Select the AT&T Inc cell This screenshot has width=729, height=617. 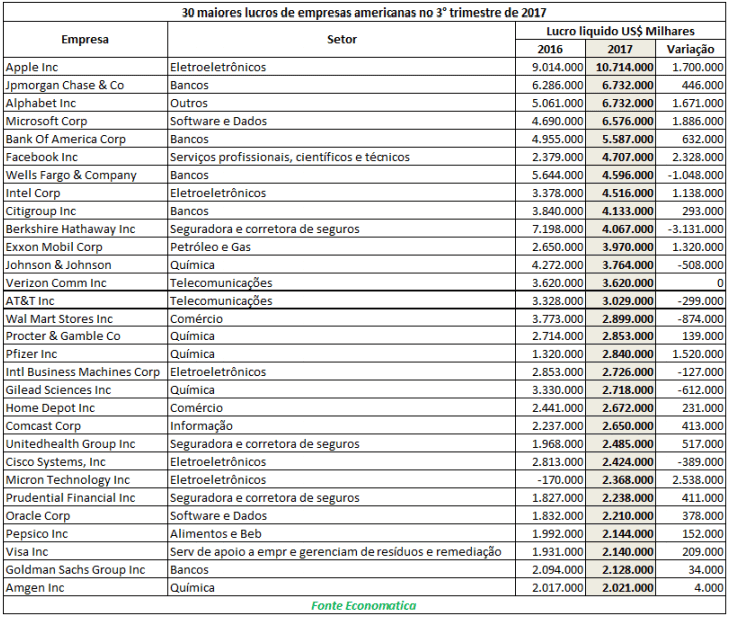pyautogui.click(x=85, y=300)
